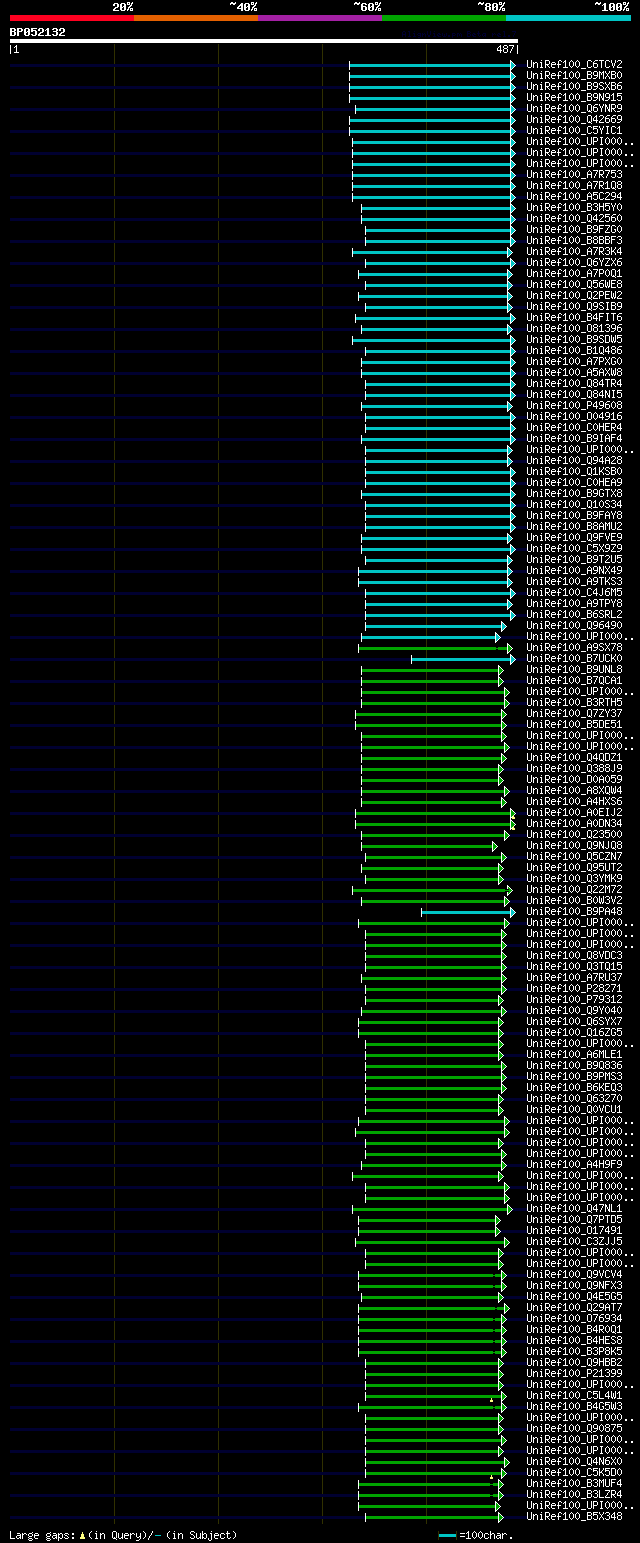Open hit UniRef100_B9SXB6
Screen dimensions: 640x1543
(x=574, y=86)
